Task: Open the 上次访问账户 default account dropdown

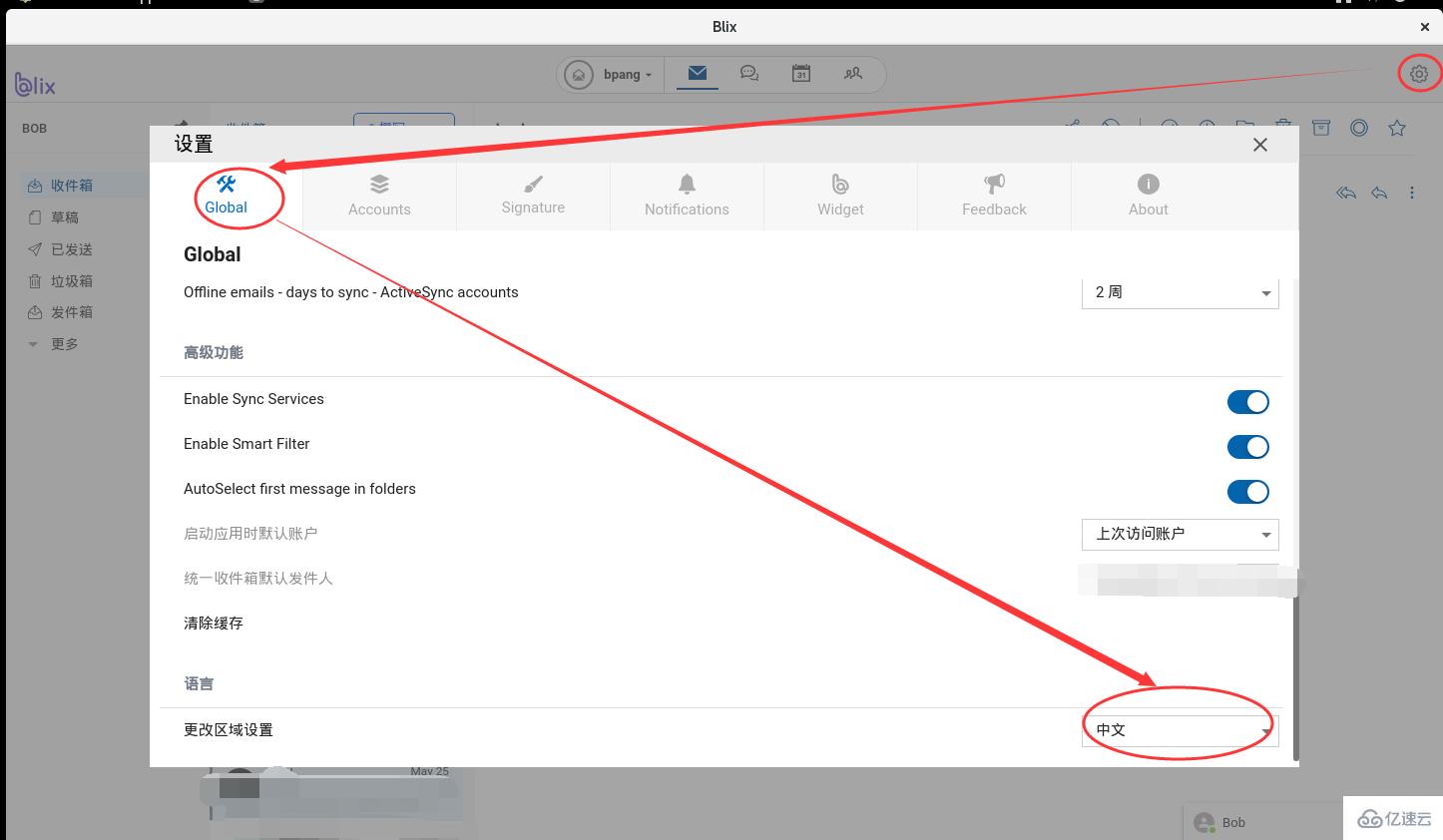Action: tap(1180, 534)
